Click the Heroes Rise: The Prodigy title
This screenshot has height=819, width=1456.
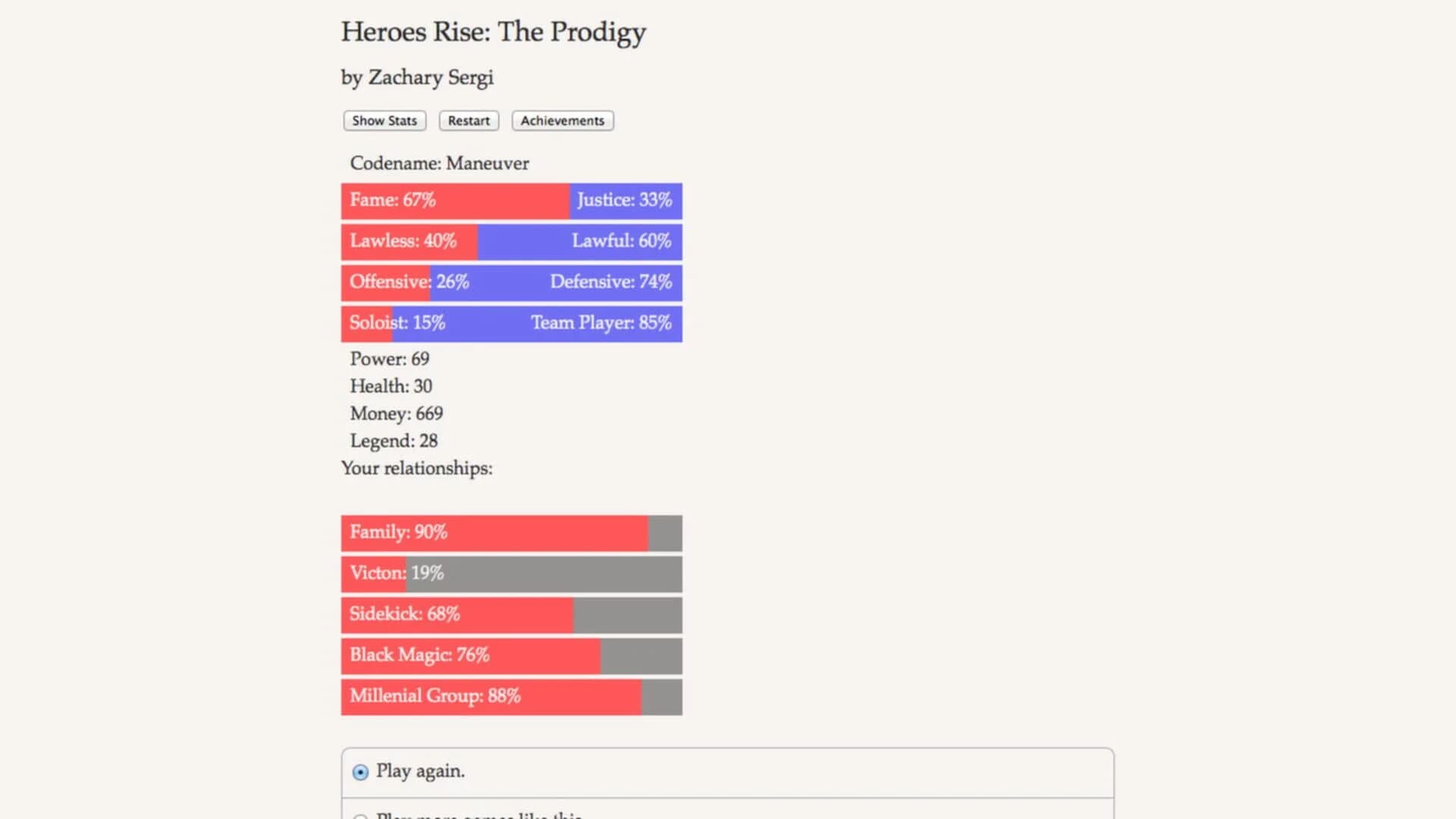(493, 32)
